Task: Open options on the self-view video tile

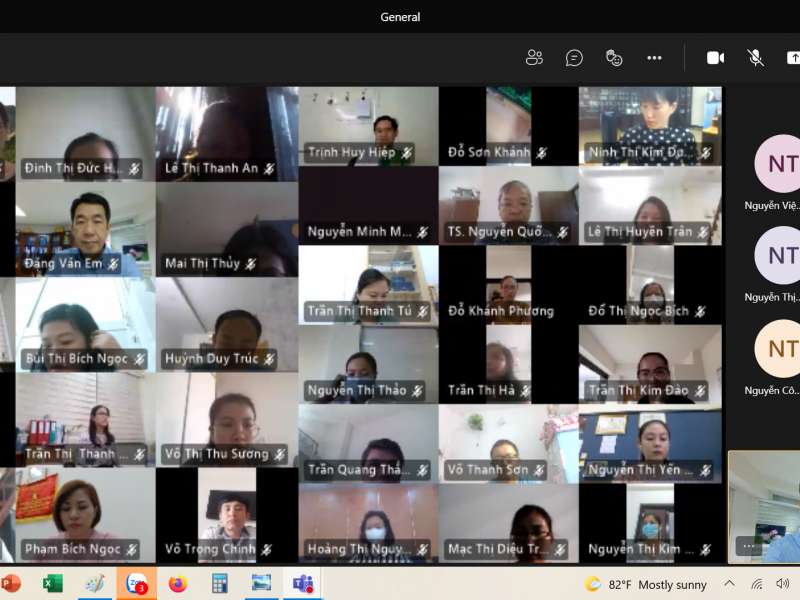Action: [748, 545]
